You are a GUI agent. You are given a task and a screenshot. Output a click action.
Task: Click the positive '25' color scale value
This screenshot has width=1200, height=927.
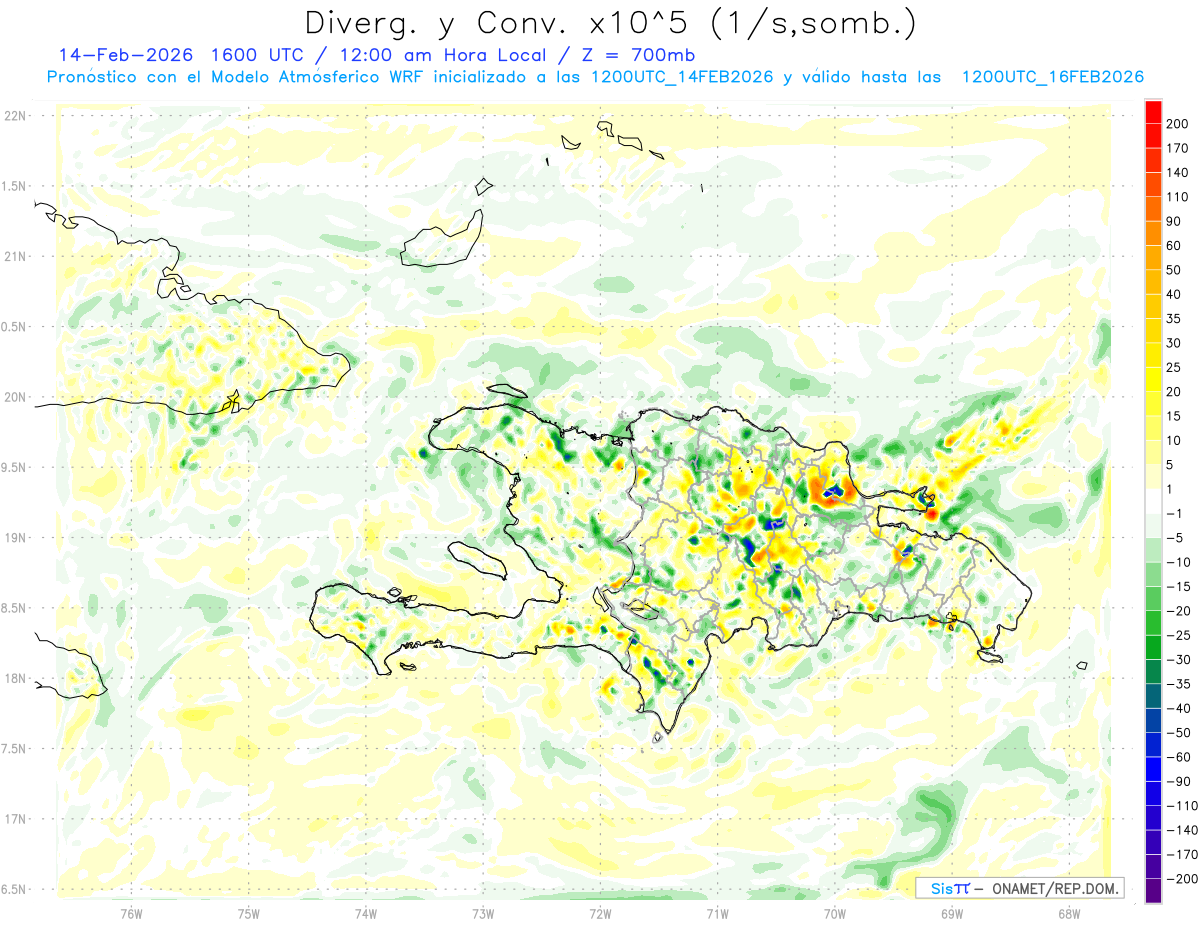tap(1176, 367)
